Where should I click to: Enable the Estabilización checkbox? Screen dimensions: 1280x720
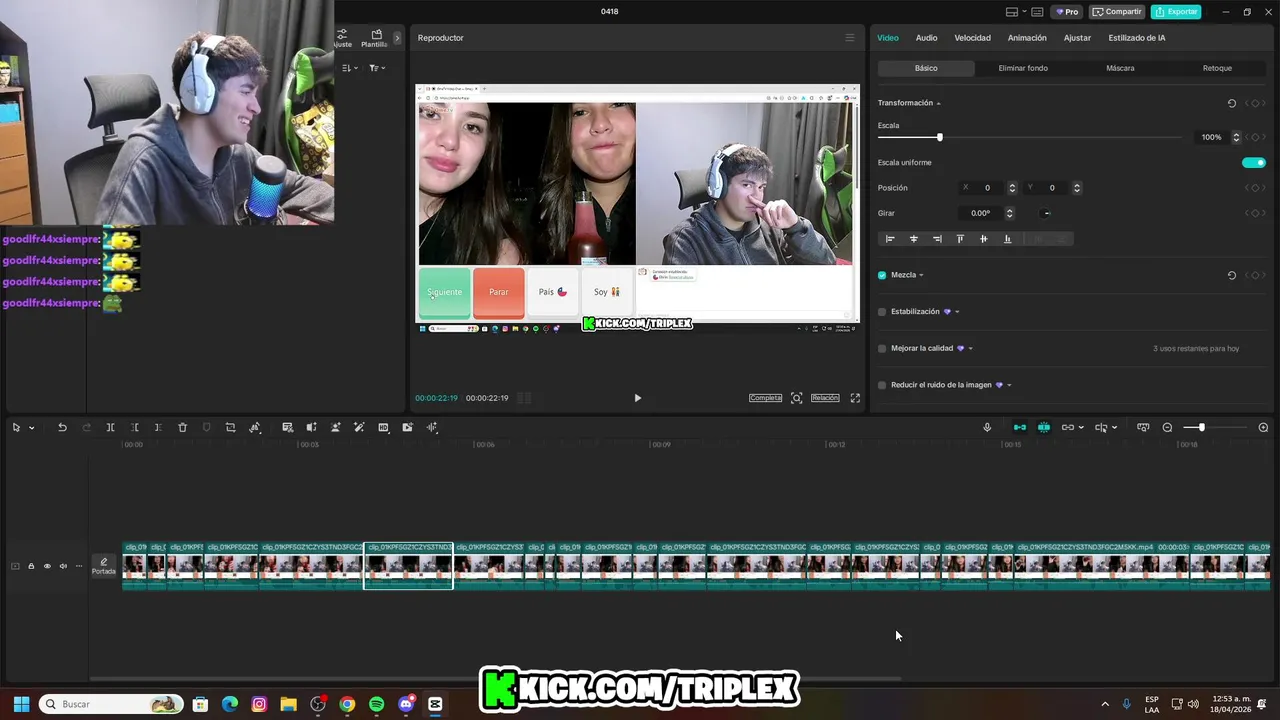(882, 312)
